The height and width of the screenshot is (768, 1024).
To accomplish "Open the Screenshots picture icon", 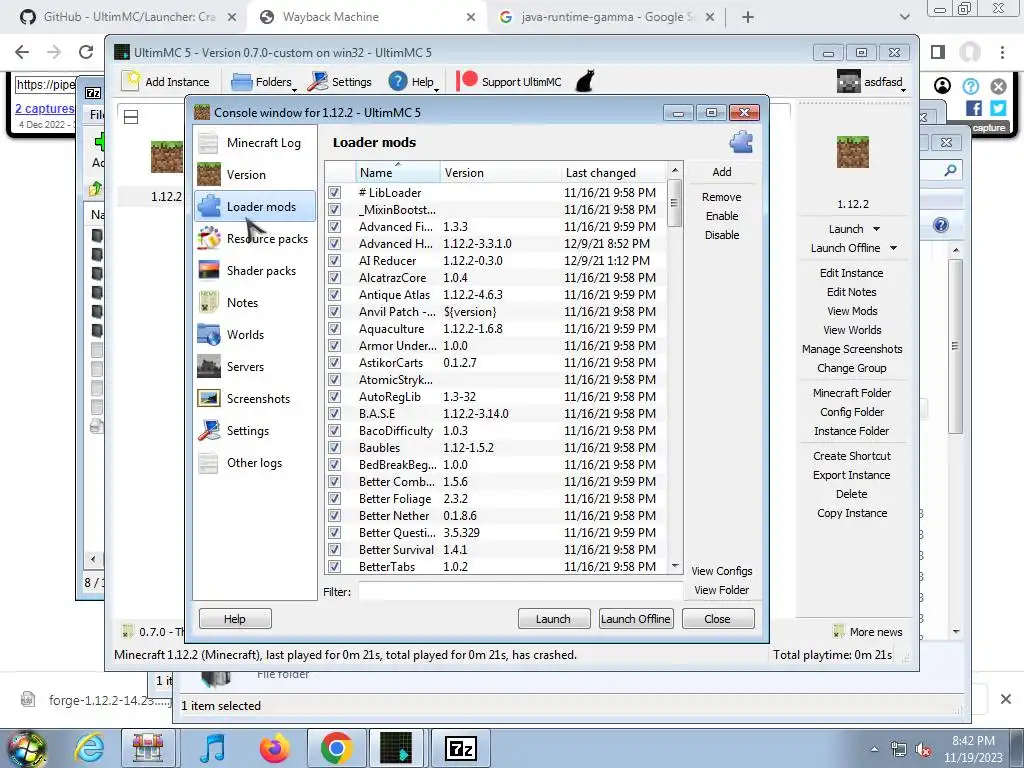I will click(x=208, y=398).
